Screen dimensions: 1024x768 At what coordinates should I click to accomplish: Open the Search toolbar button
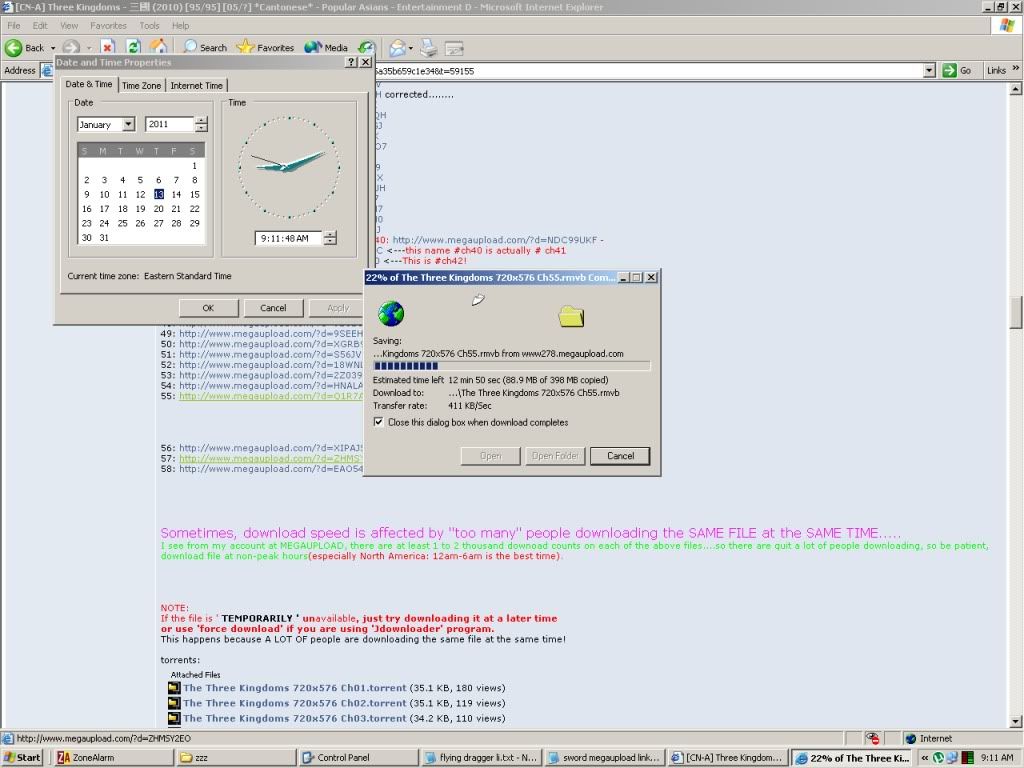[x=205, y=48]
